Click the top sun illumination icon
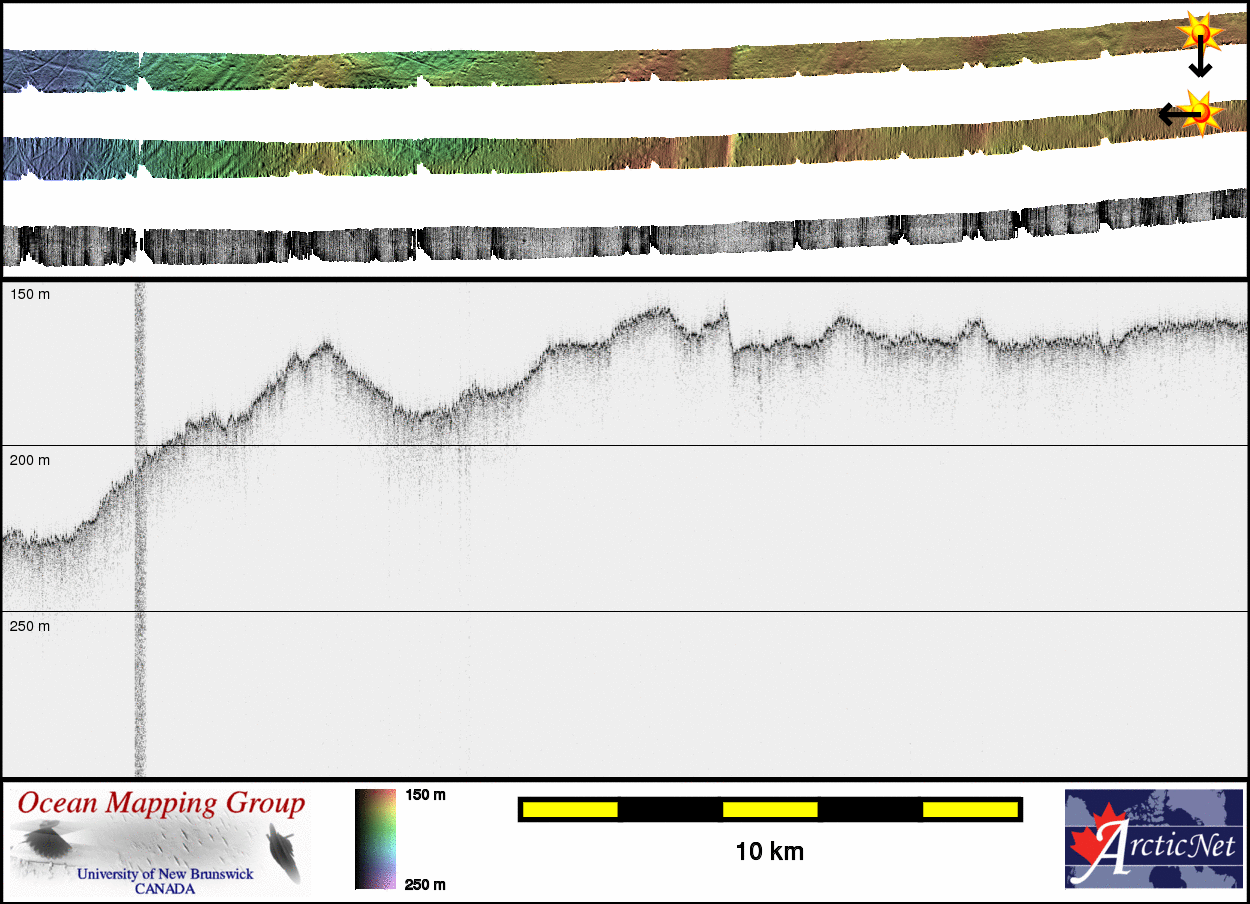 click(1199, 33)
